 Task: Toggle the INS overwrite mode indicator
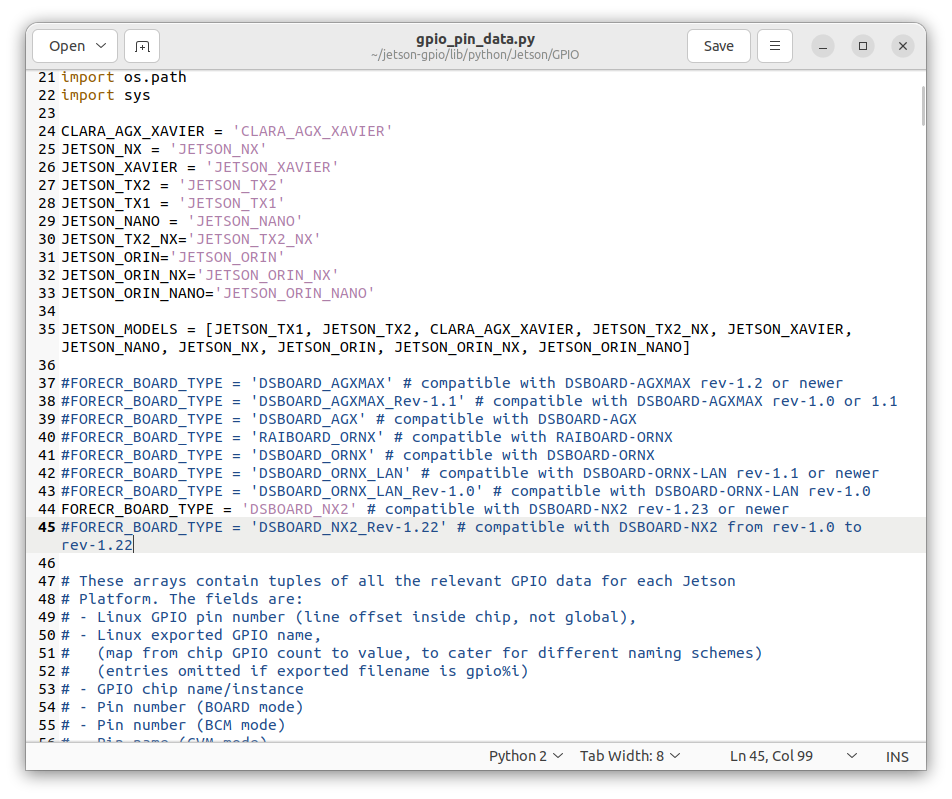pyautogui.click(x=897, y=756)
